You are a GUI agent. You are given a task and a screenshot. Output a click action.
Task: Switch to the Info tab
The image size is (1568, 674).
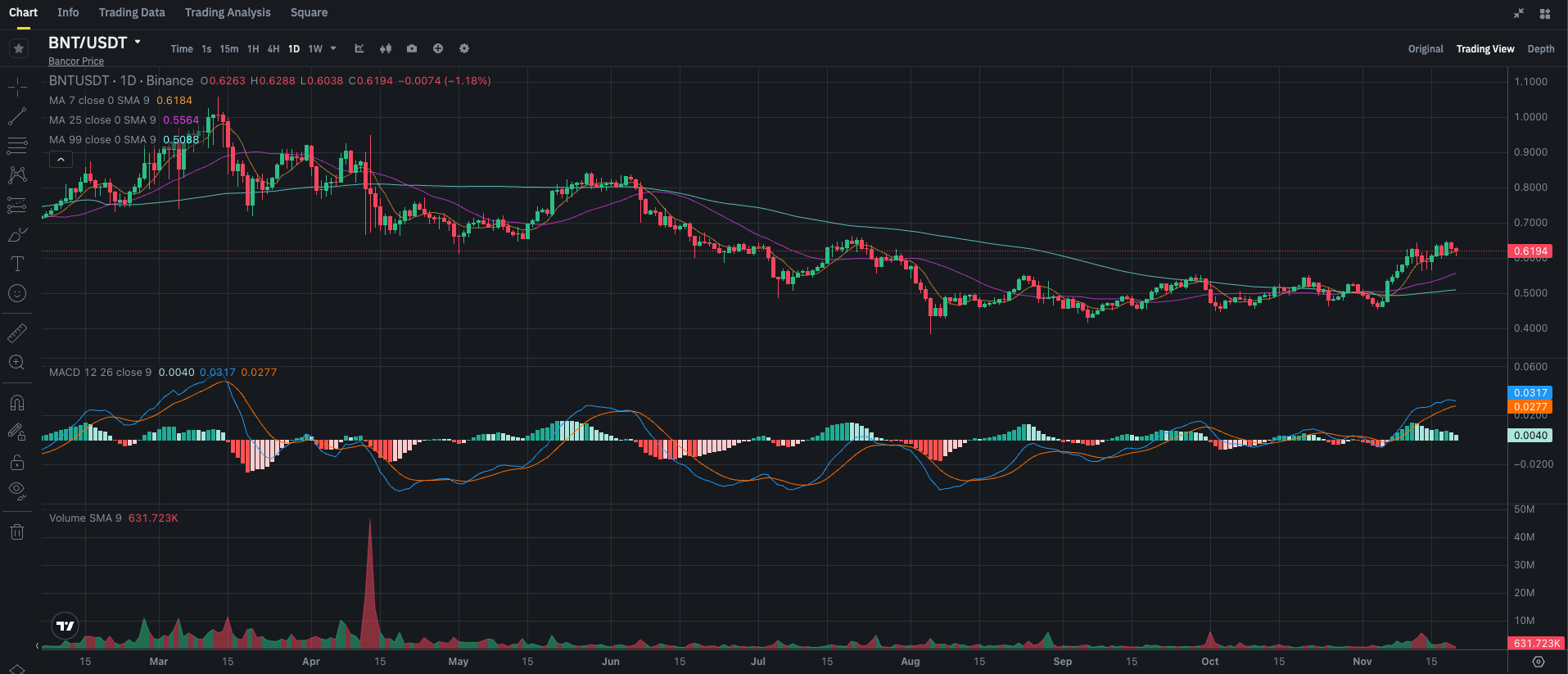click(x=68, y=12)
